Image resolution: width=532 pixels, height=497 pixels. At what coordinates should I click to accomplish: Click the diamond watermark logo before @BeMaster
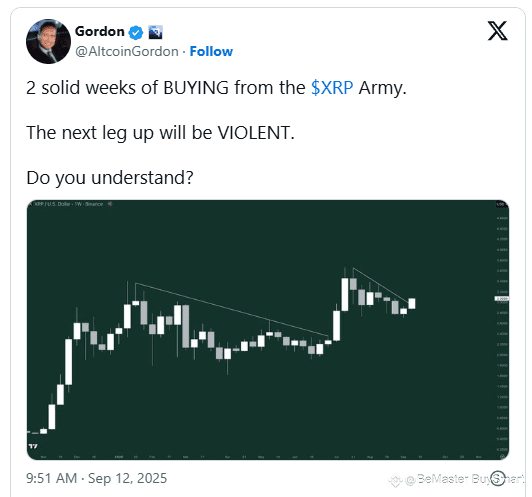(x=396, y=480)
